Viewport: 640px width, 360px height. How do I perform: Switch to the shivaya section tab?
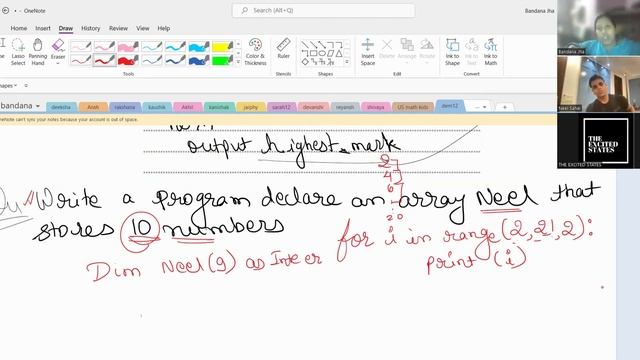click(x=376, y=107)
